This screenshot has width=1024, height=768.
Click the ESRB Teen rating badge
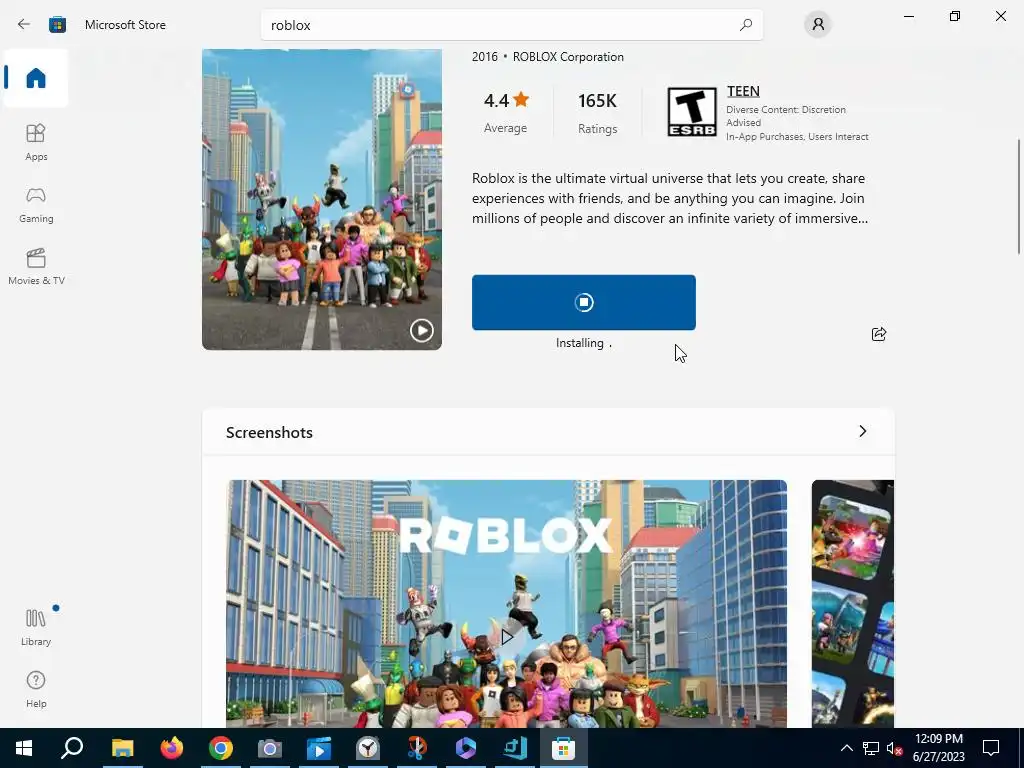(x=692, y=112)
